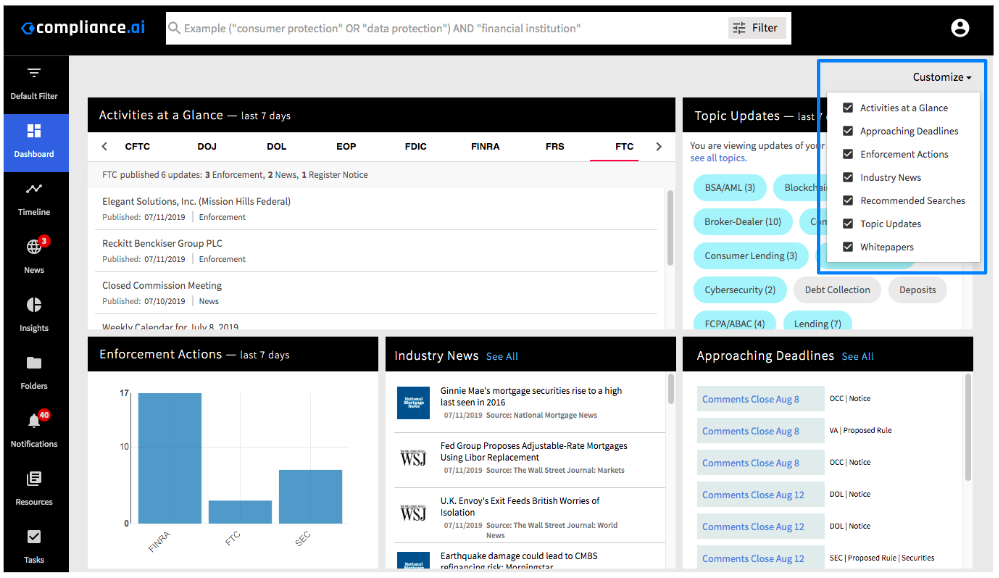Uncheck Recommended Searches checkbox
Viewport: 999px width, 578px height.
(x=847, y=200)
